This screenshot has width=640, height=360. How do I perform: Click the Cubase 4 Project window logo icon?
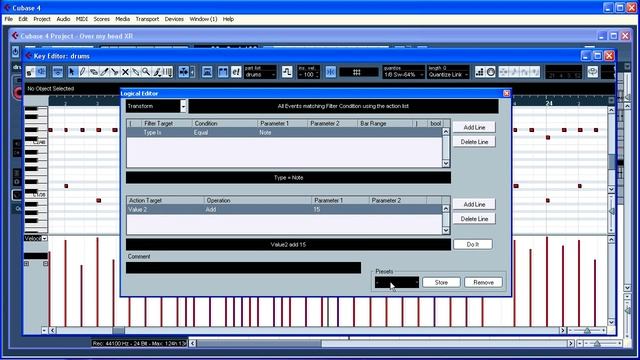tap(15, 36)
